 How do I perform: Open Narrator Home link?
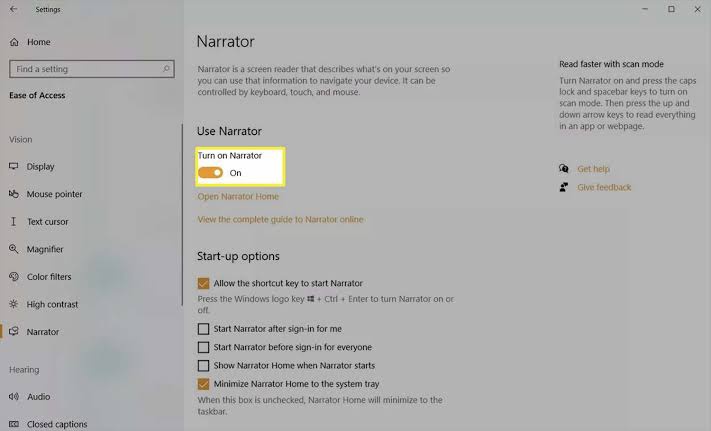(x=238, y=196)
